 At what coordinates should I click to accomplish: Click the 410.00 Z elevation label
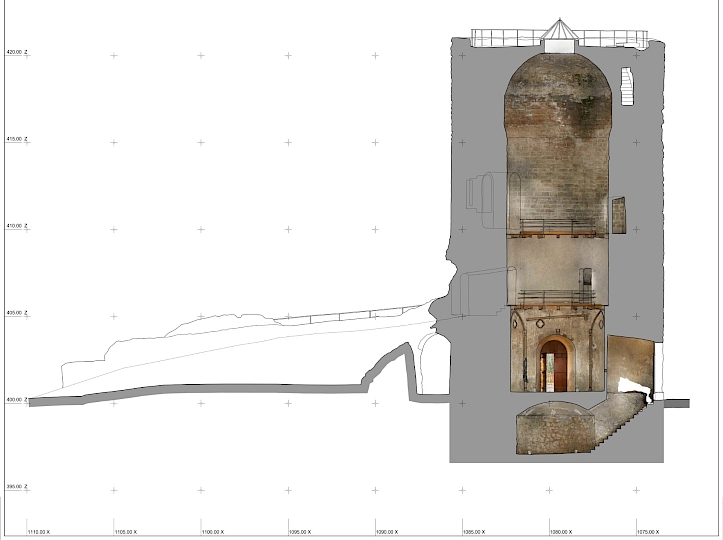(18, 226)
